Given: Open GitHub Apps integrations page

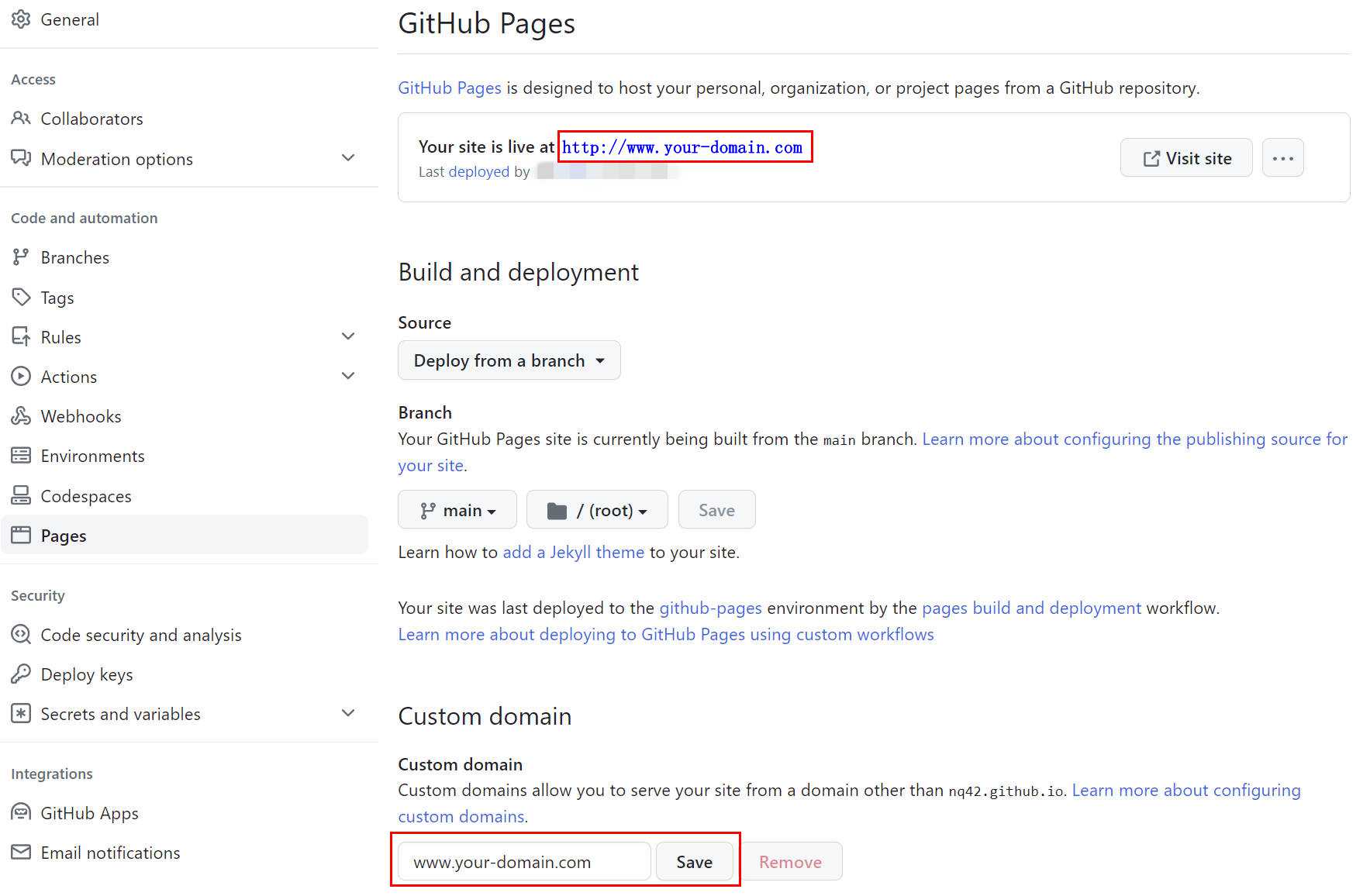Looking at the screenshot, I should click(89, 813).
